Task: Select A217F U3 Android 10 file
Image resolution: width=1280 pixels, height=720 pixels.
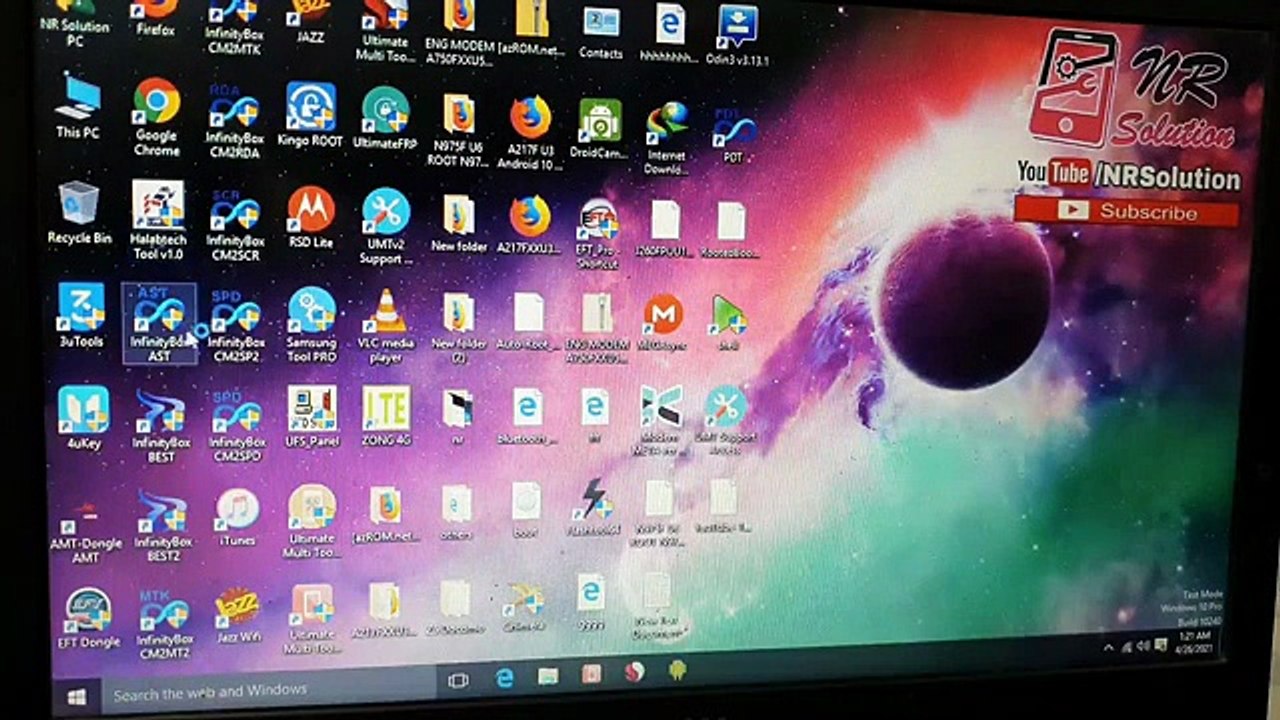Action: pos(530,133)
